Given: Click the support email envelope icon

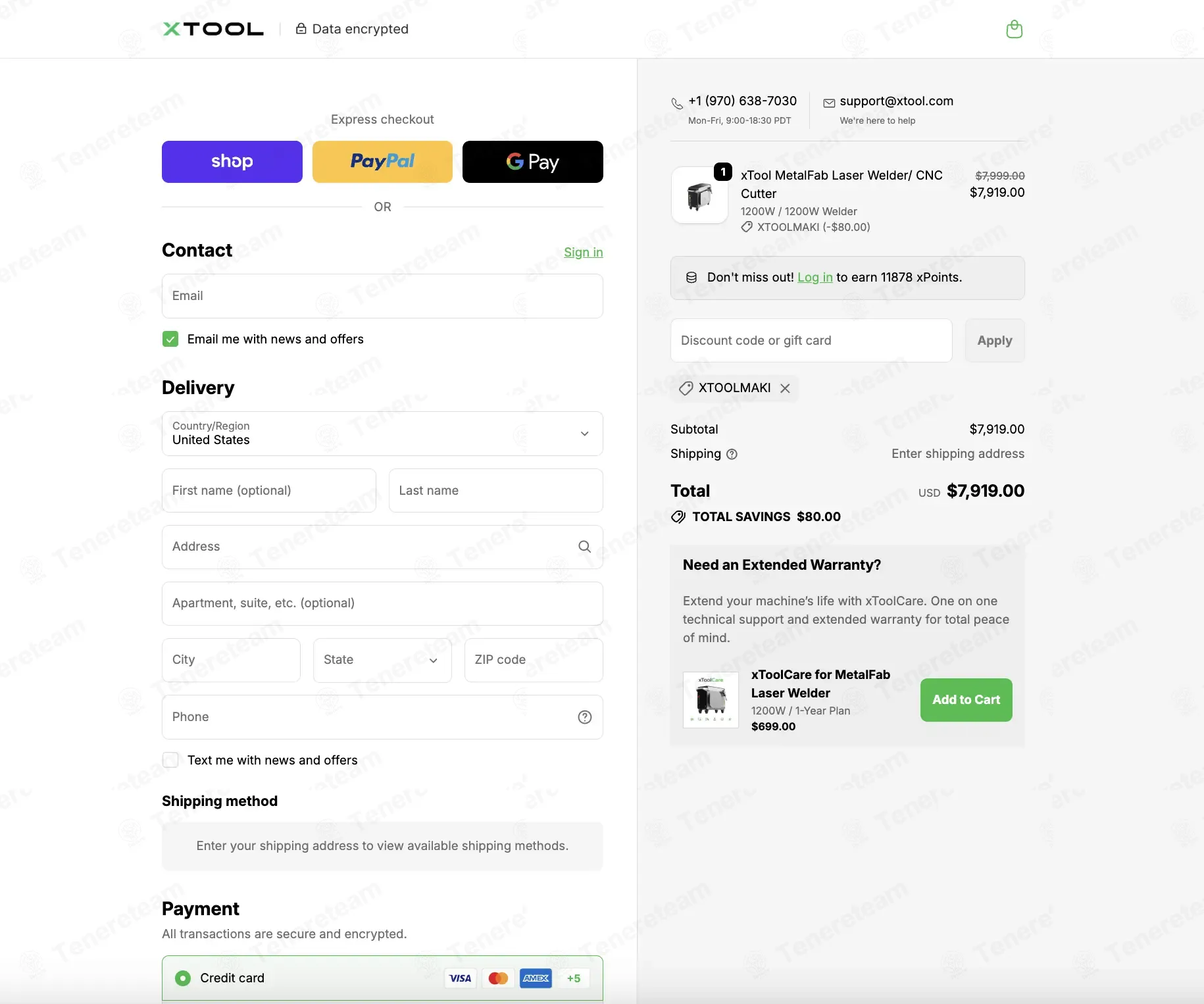Looking at the screenshot, I should [829, 102].
